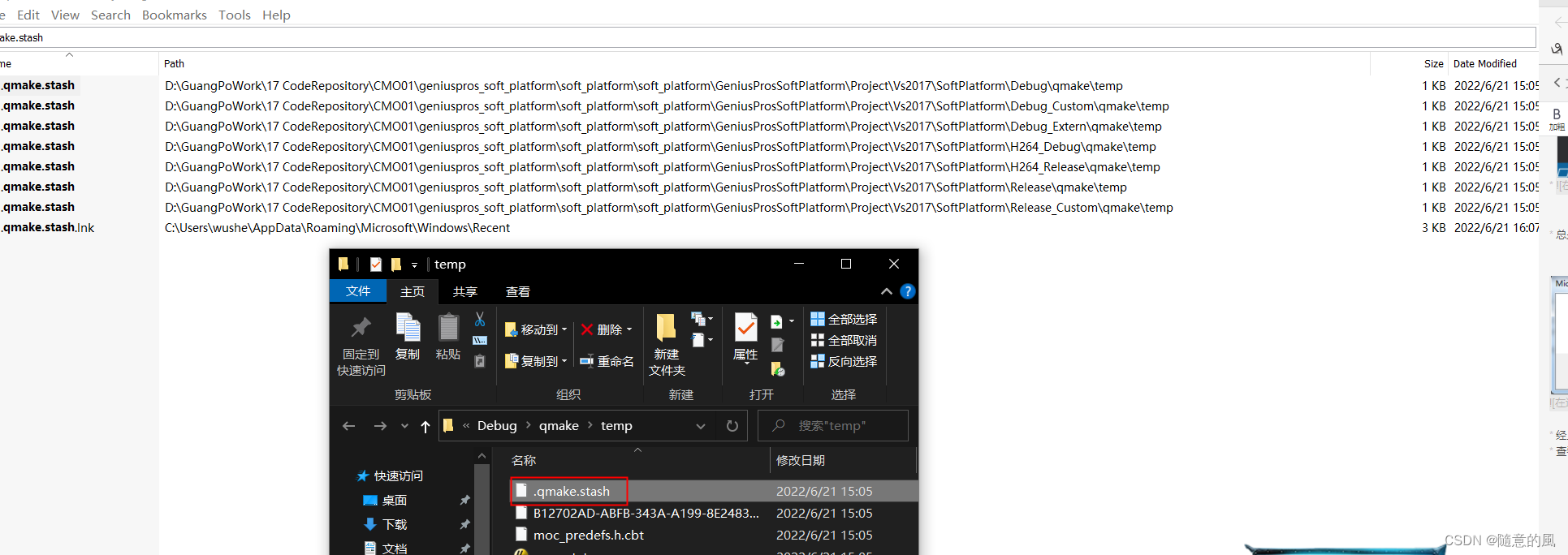Click the properties checkmark in title bar toolbar
Image resolution: width=1568 pixels, height=555 pixels.
click(375, 264)
